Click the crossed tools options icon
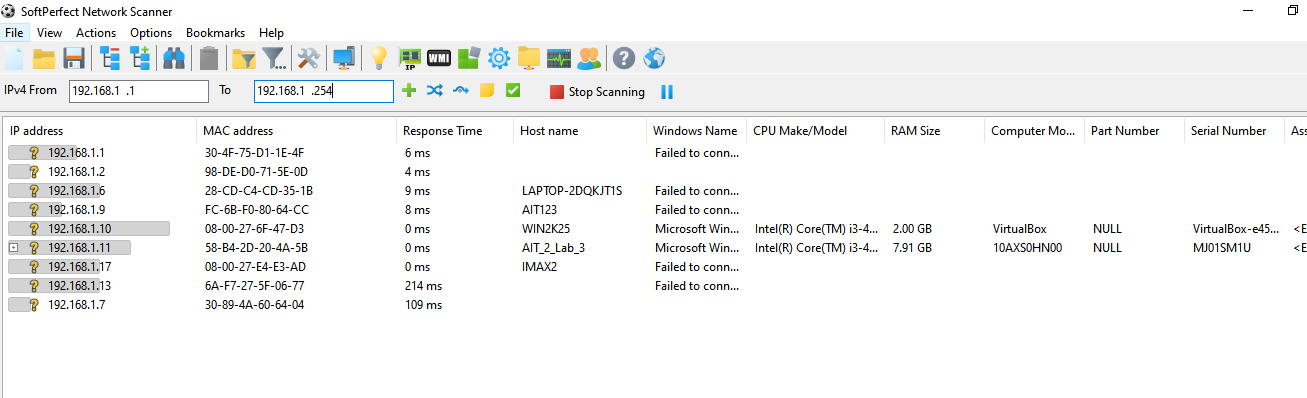This screenshot has height=398, width=1307. tap(309, 58)
